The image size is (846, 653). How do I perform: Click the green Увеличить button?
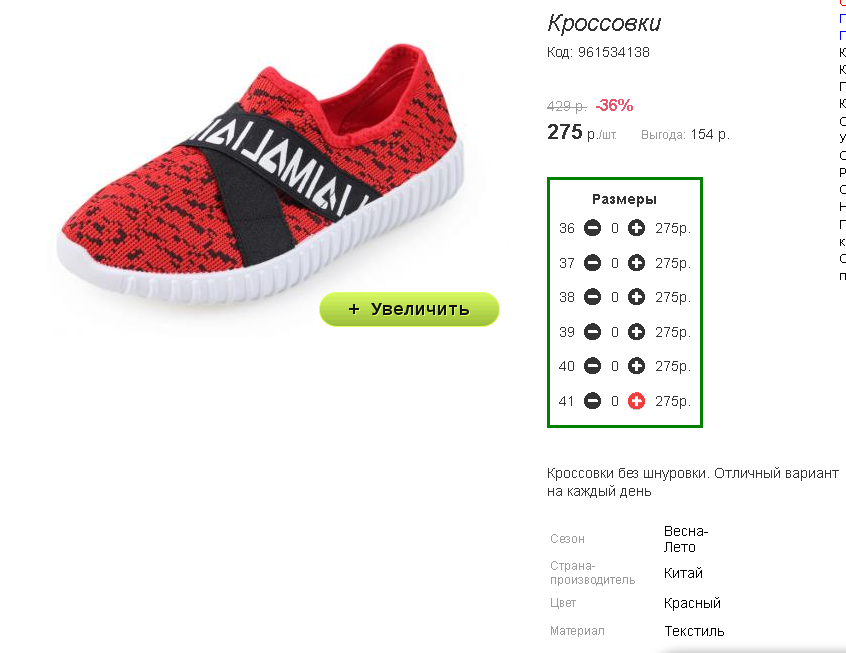point(409,309)
